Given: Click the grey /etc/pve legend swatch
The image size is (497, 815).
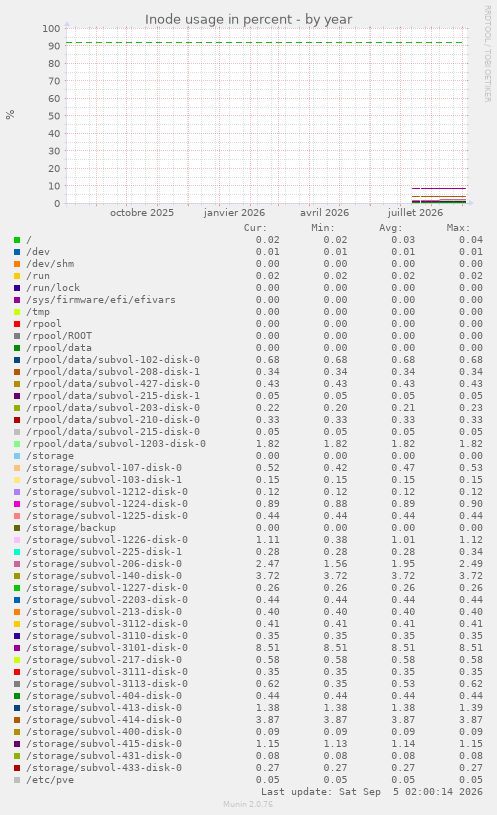Looking at the screenshot, I should click(17, 780).
